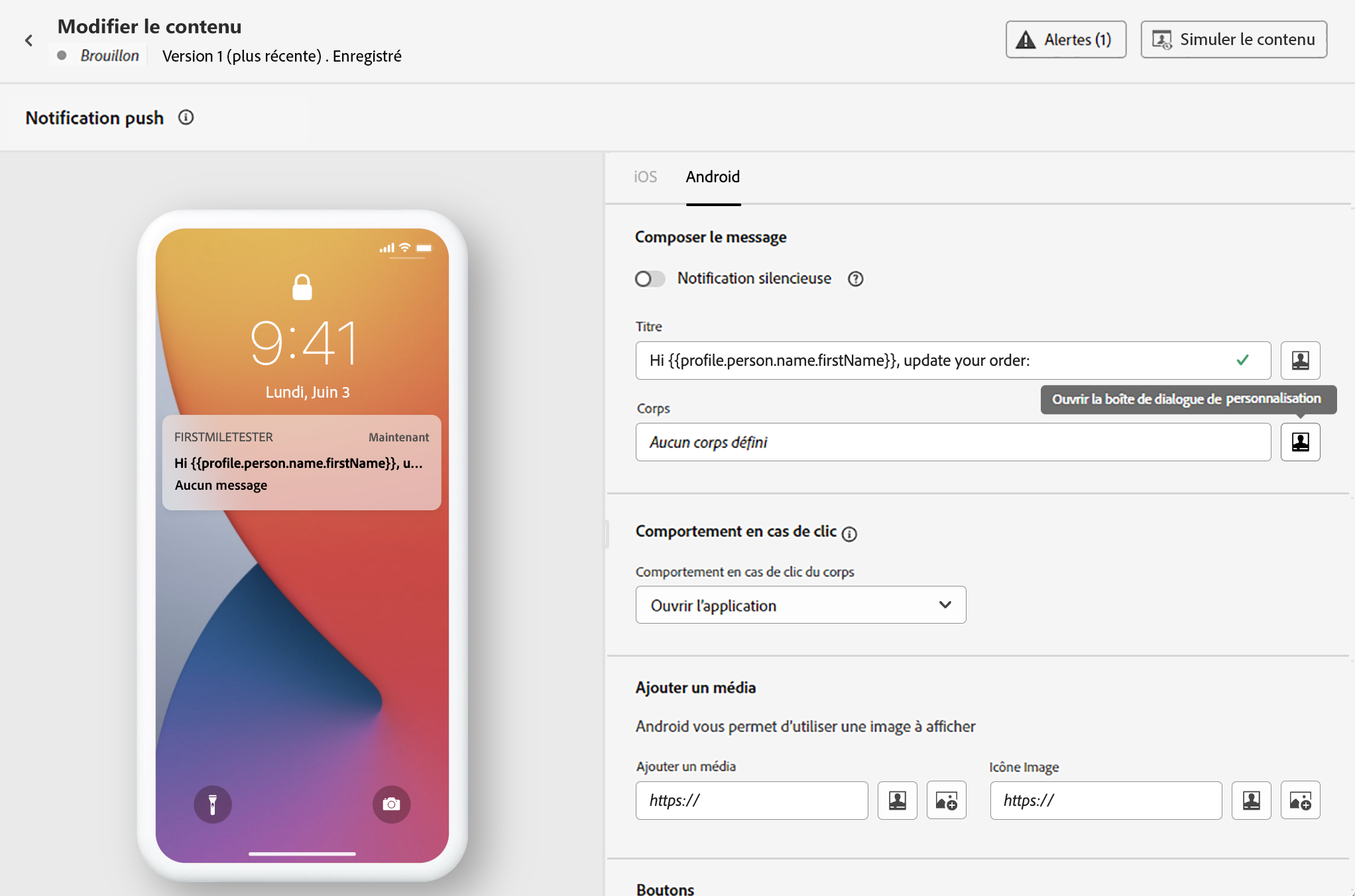The height and width of the screenshot is (896, 1355).
Task: Click info icon beside Comportement en cas de clic
Action: tap(849, 533)
